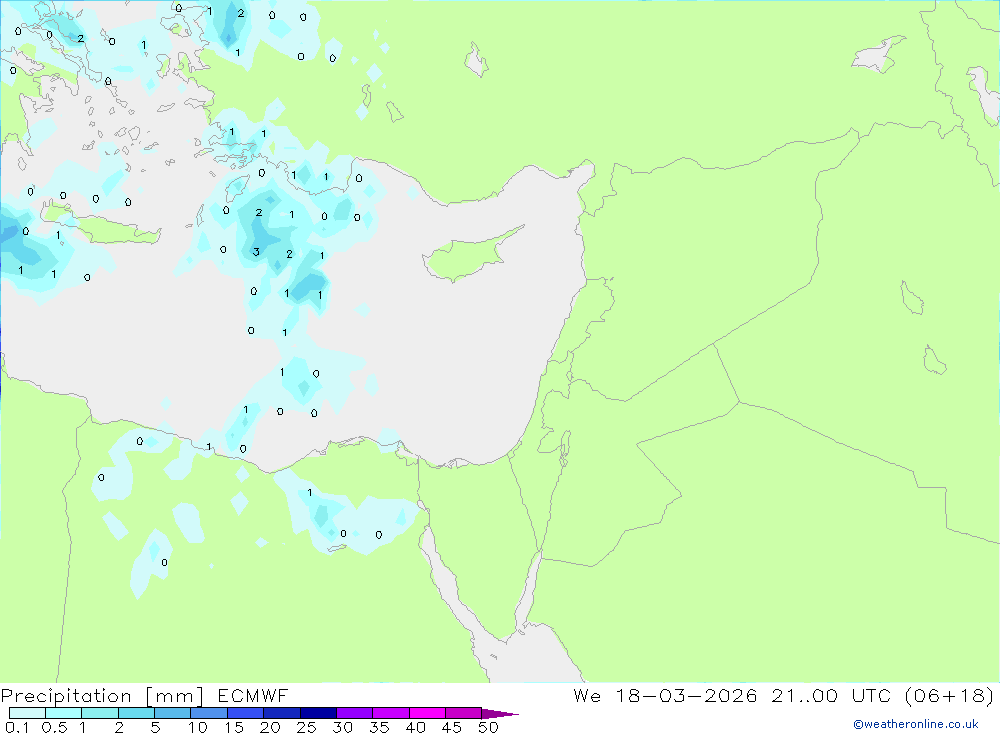Click the legend swatch between 40 and 45

427,713
